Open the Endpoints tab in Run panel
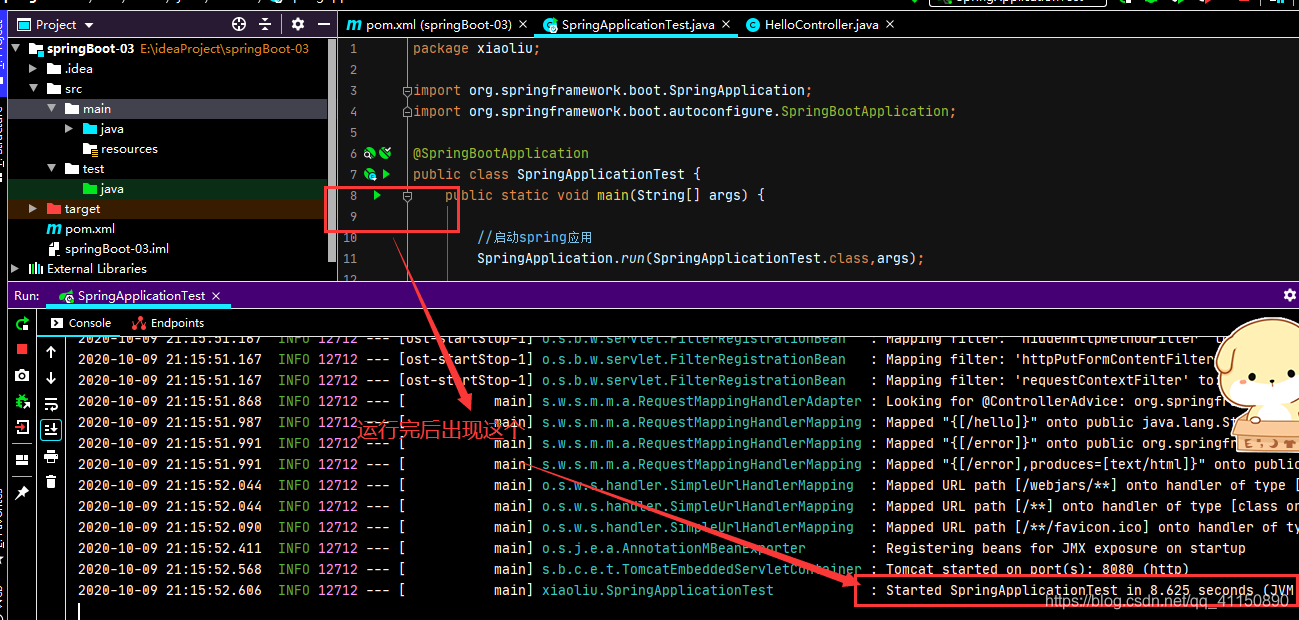Image resolution: width=1299 pixels, height=620 pixels. (168, 323)
